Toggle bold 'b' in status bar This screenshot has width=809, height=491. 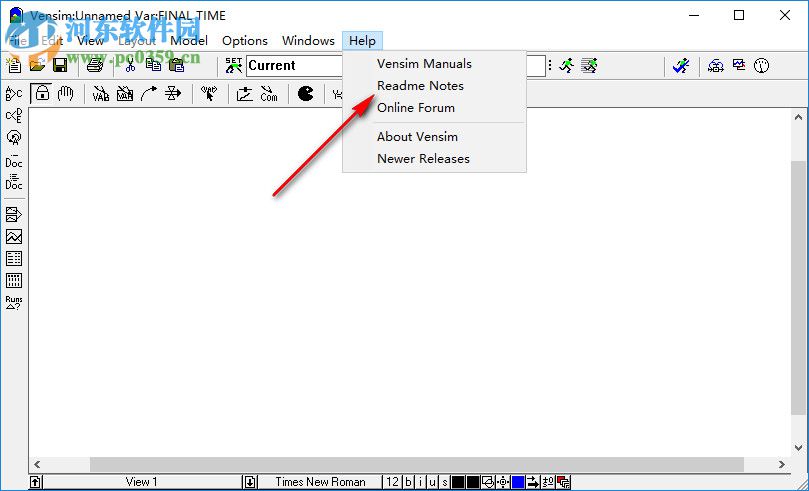pyautogui.click(x=408, y=482)
